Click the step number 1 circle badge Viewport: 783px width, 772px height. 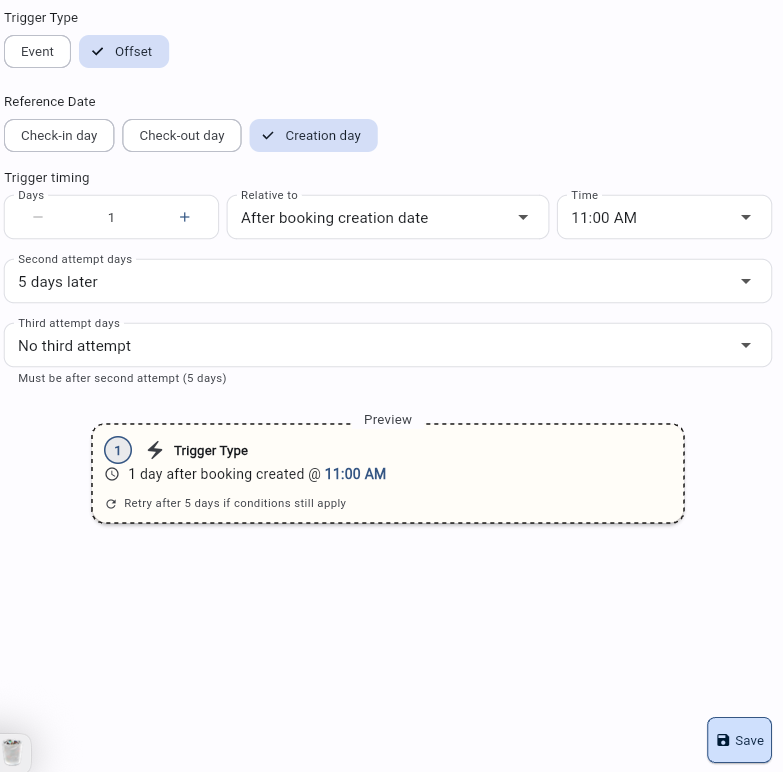click(x=118, y=451)
